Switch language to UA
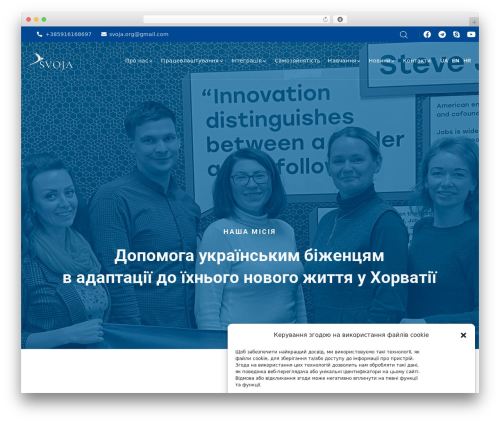This screenshot has width=500, height=423. coord(444,61)
